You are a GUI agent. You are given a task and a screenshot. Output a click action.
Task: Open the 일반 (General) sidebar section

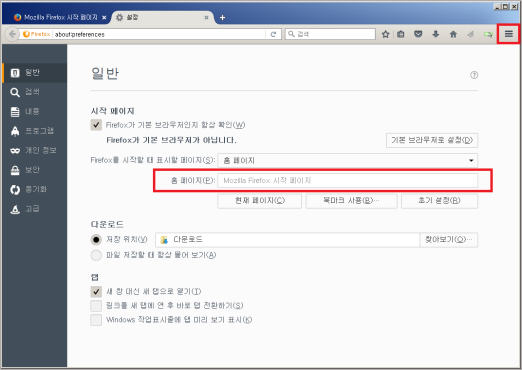[34, 73]
